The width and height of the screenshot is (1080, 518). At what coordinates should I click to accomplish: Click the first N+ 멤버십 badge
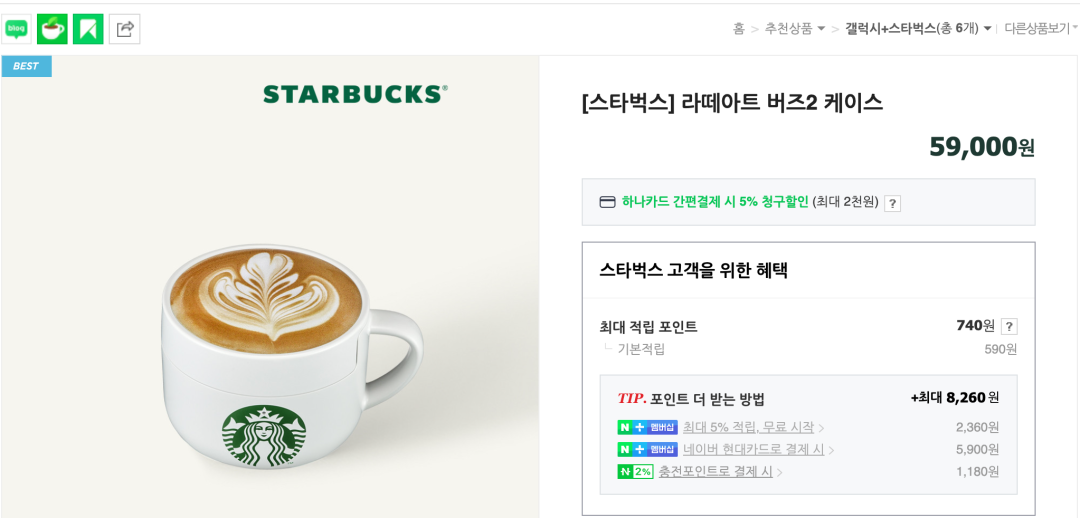click(x=647, y=427)
